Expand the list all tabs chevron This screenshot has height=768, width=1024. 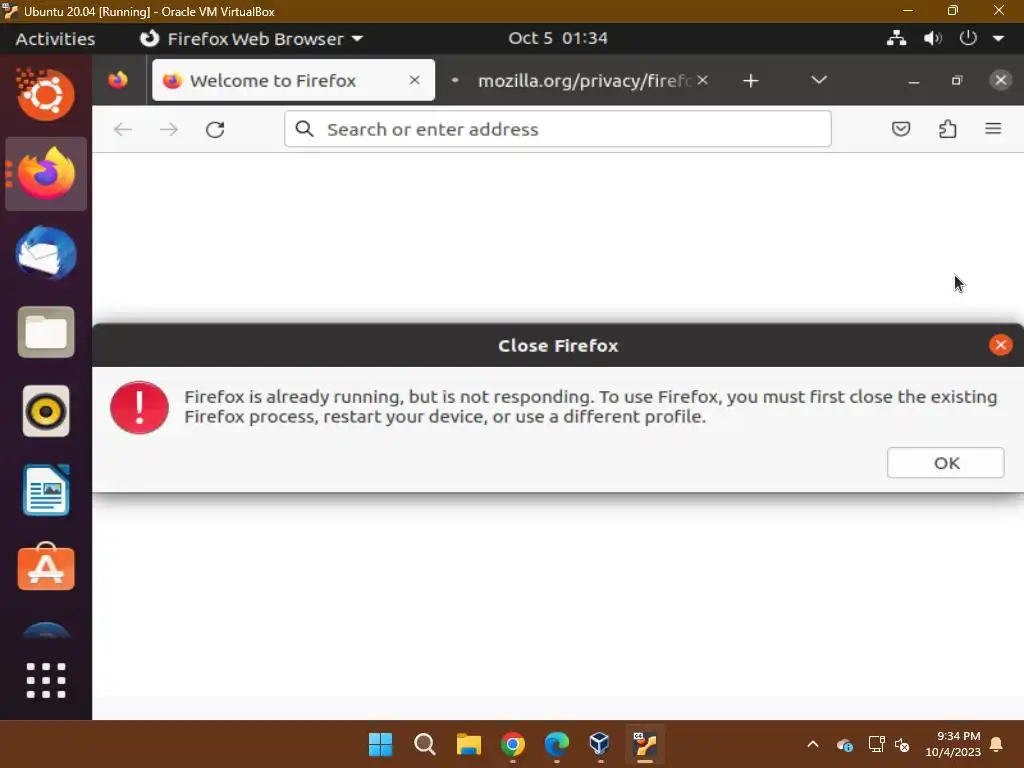pos(818,80)
